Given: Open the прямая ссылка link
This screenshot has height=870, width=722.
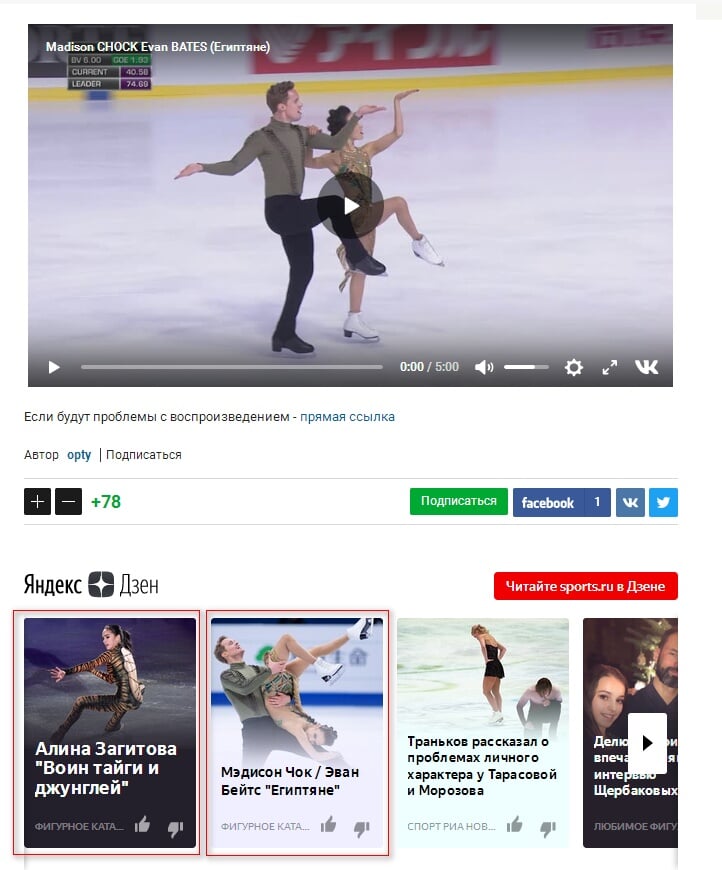Looking at the screenshot, I should click(x=347, y=417).
